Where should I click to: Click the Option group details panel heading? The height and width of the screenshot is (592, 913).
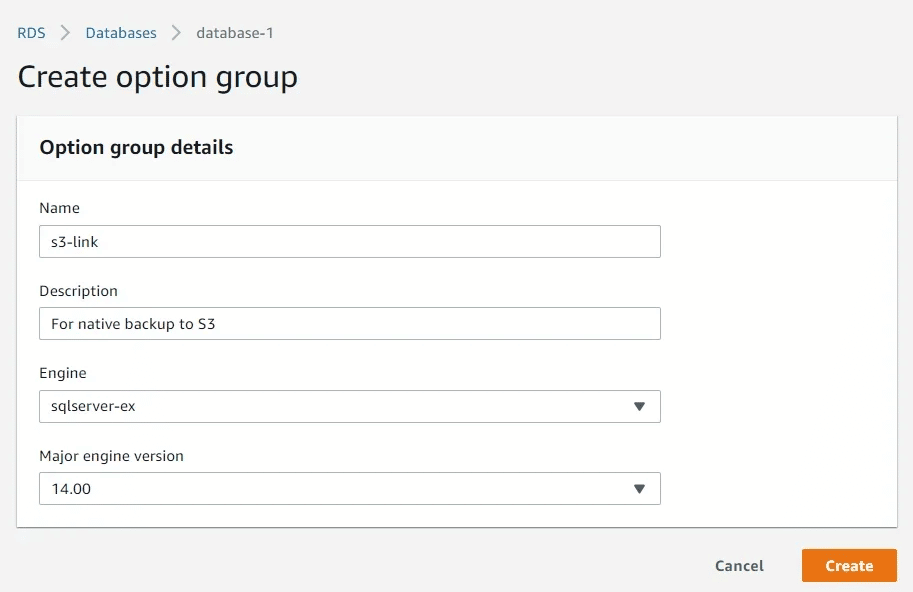click(x=136, y=148)
